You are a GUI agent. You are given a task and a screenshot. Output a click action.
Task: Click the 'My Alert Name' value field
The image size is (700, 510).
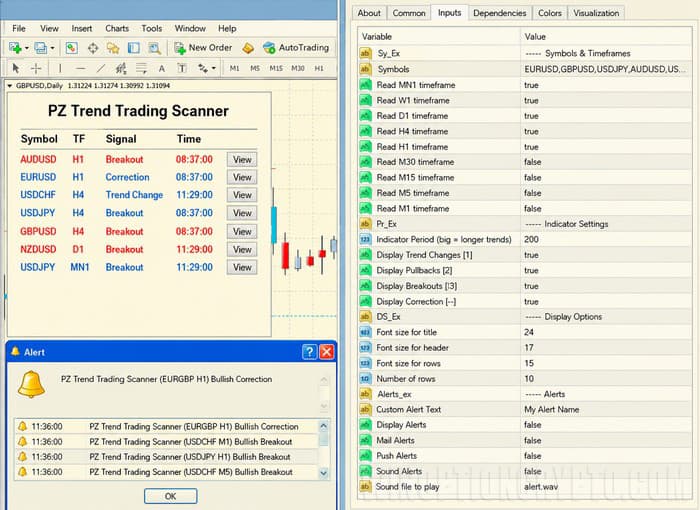coord(606,410)
